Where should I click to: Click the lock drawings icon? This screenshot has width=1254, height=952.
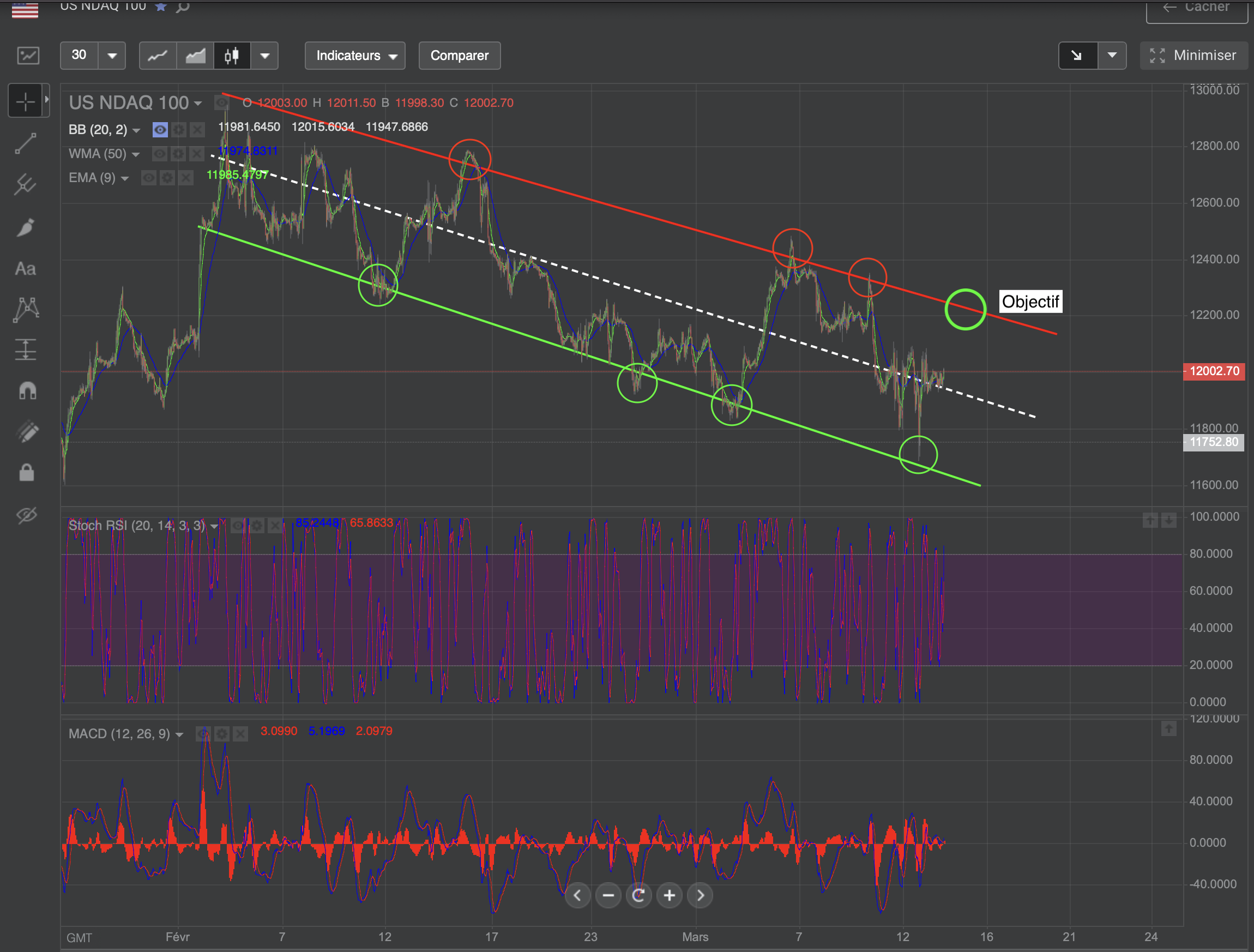point(27,472)
